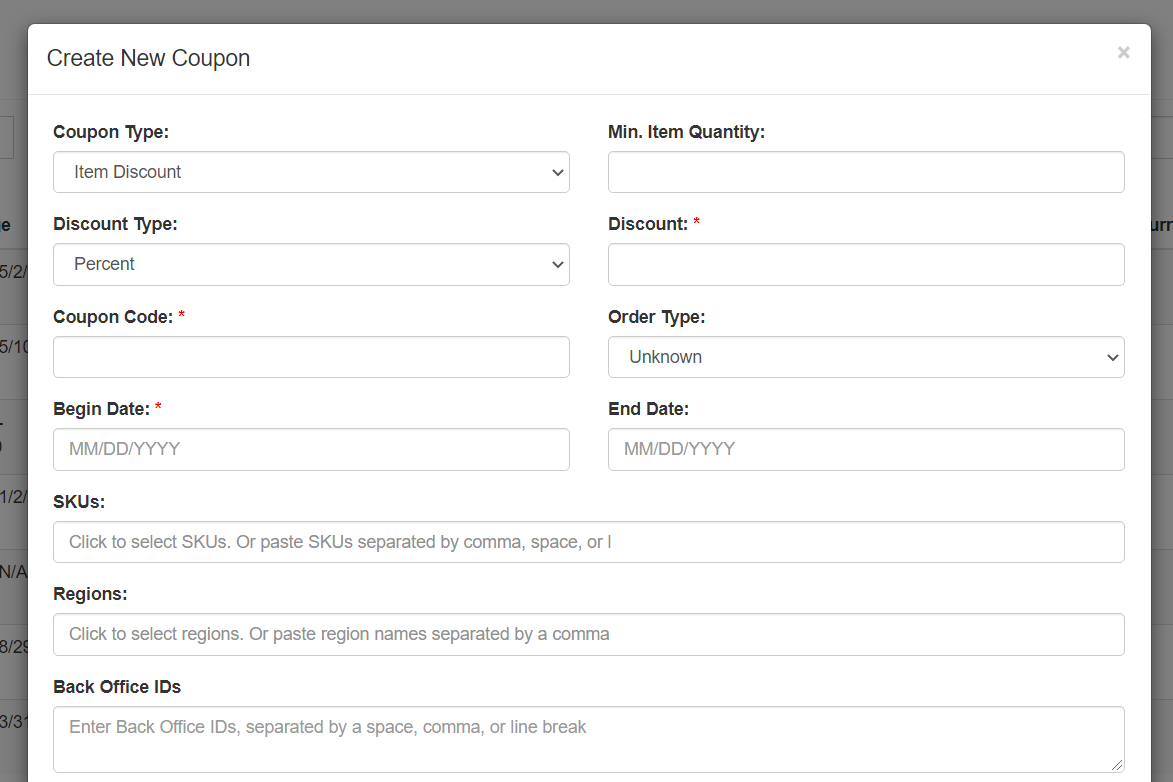This screenshot has height=782, width=1173.
Task: Click the Create New Coupon title
Action: [148, 58]
